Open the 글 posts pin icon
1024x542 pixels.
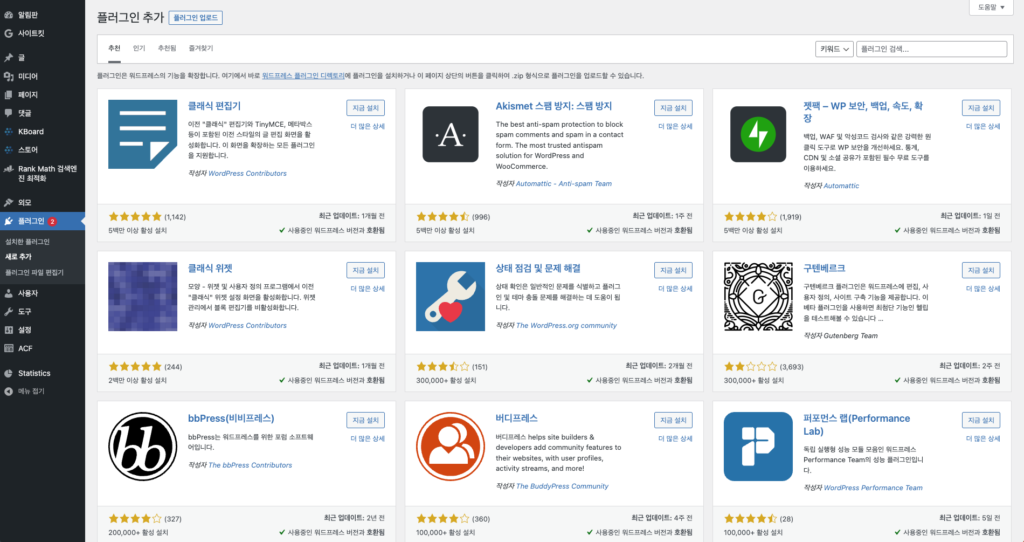[8, 57]
